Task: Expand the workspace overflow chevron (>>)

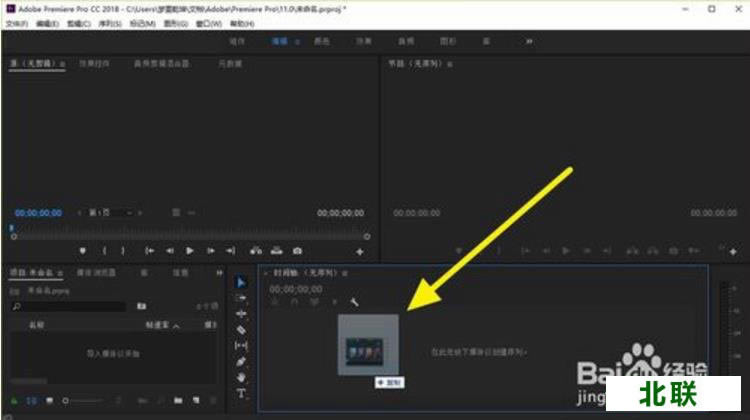Action: point(529,41)
